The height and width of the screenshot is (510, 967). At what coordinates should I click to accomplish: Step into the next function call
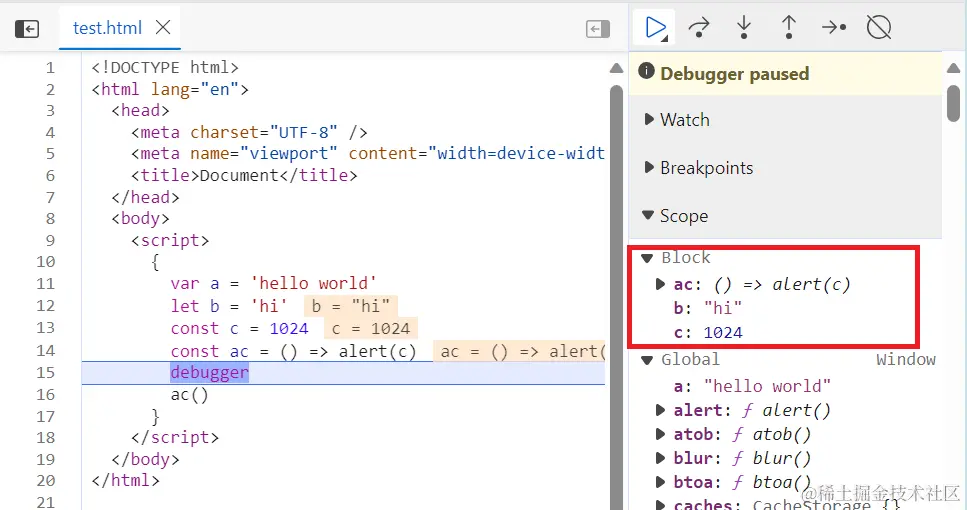pyautogui.click(x=744, y=28)
